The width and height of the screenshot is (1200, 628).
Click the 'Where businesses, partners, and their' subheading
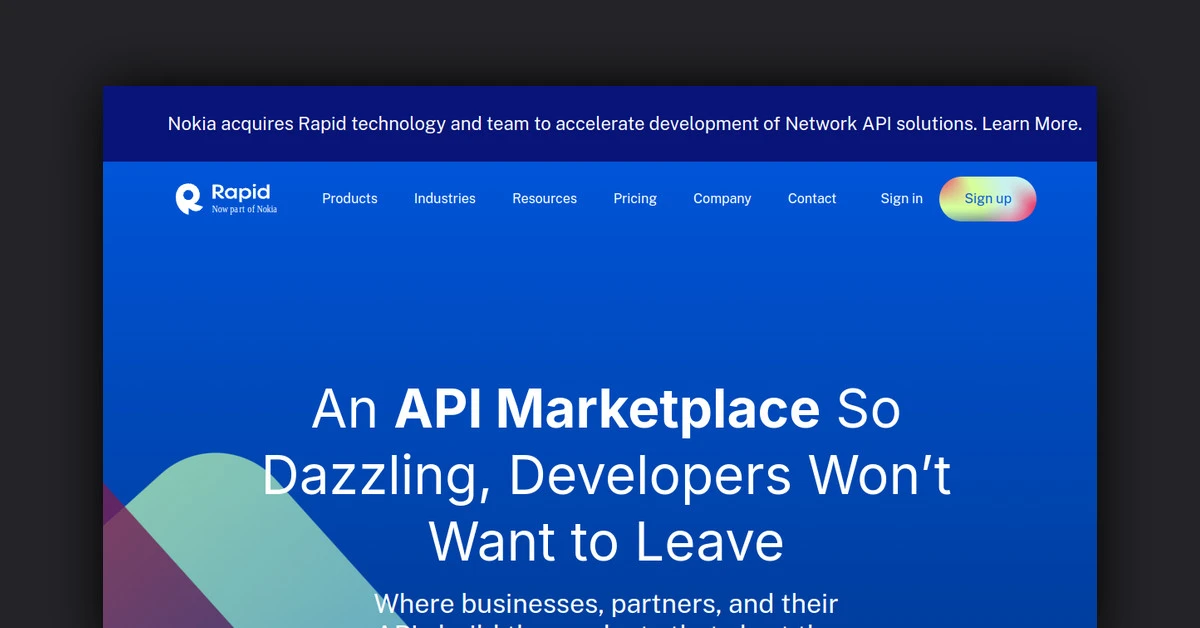[x=606, y=604]
